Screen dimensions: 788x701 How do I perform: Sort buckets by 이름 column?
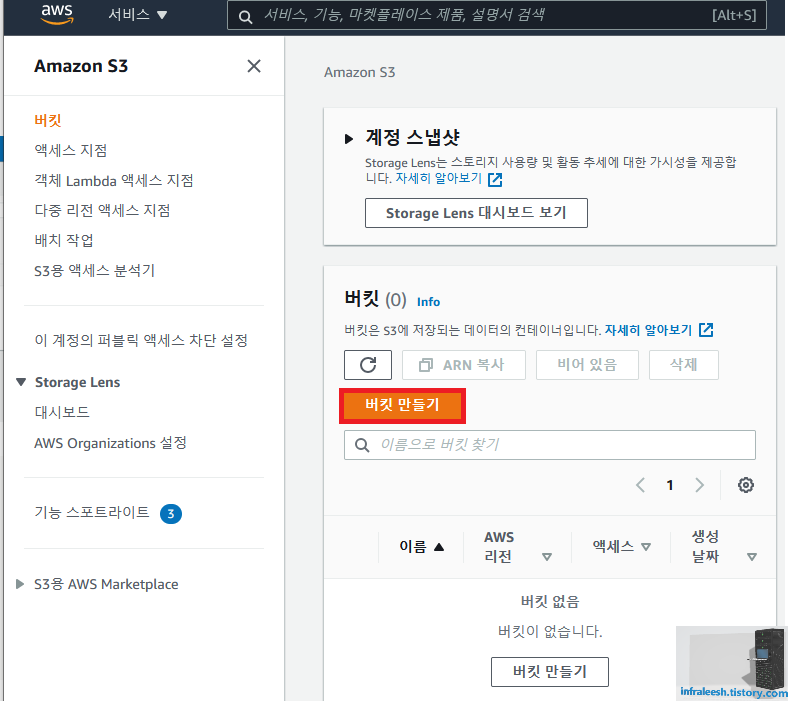[x=421, y=546]
